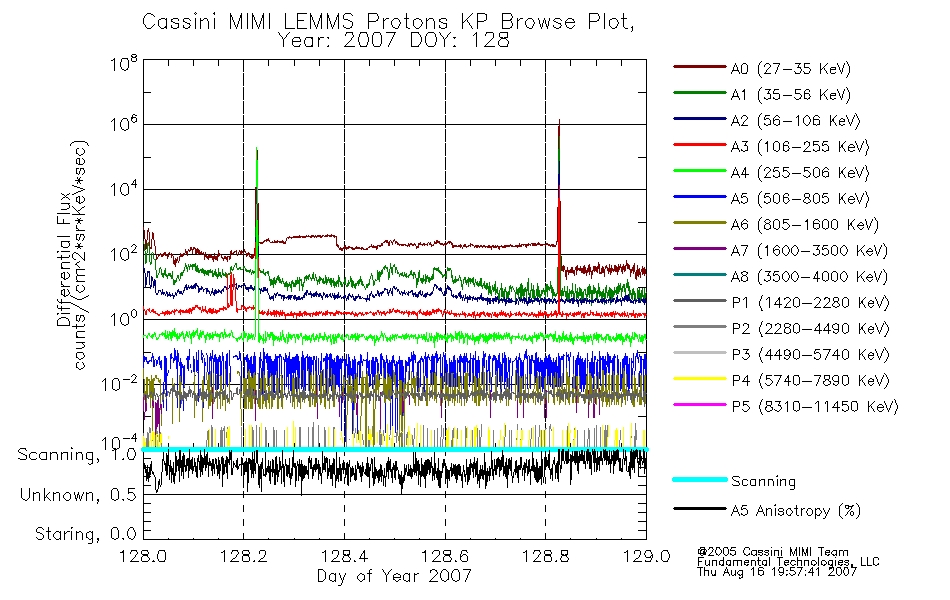This screenshot has width=950, height=600.
Task: Click the 10^-2 y-axis tick label
Action: click(119, 383)
